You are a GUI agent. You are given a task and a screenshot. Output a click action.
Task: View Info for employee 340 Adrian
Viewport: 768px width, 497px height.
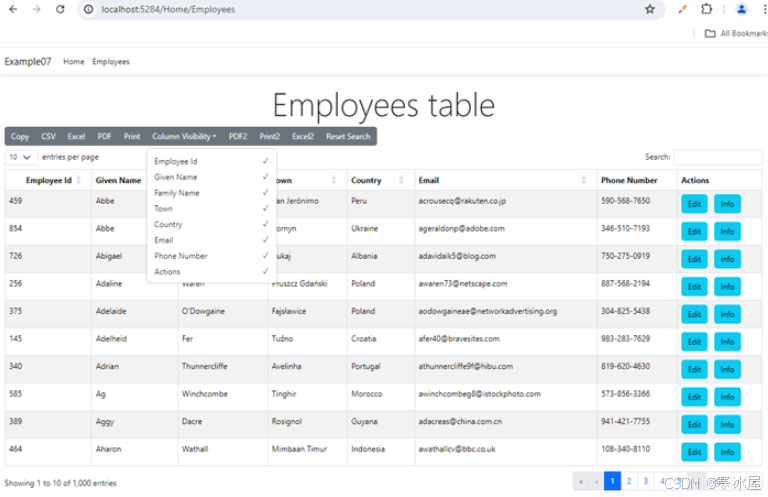727,369
